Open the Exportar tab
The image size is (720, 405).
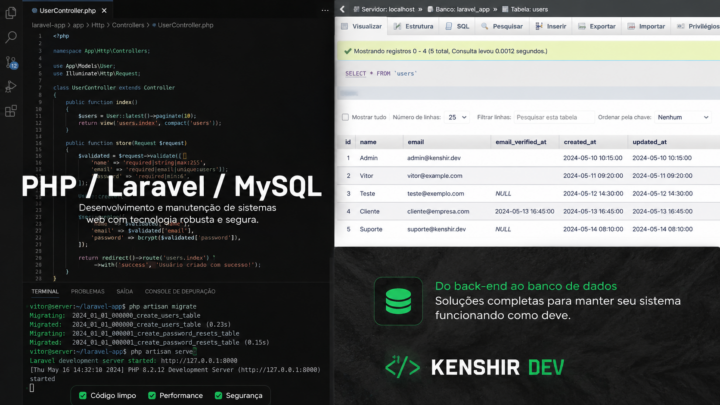coord(597,26)
